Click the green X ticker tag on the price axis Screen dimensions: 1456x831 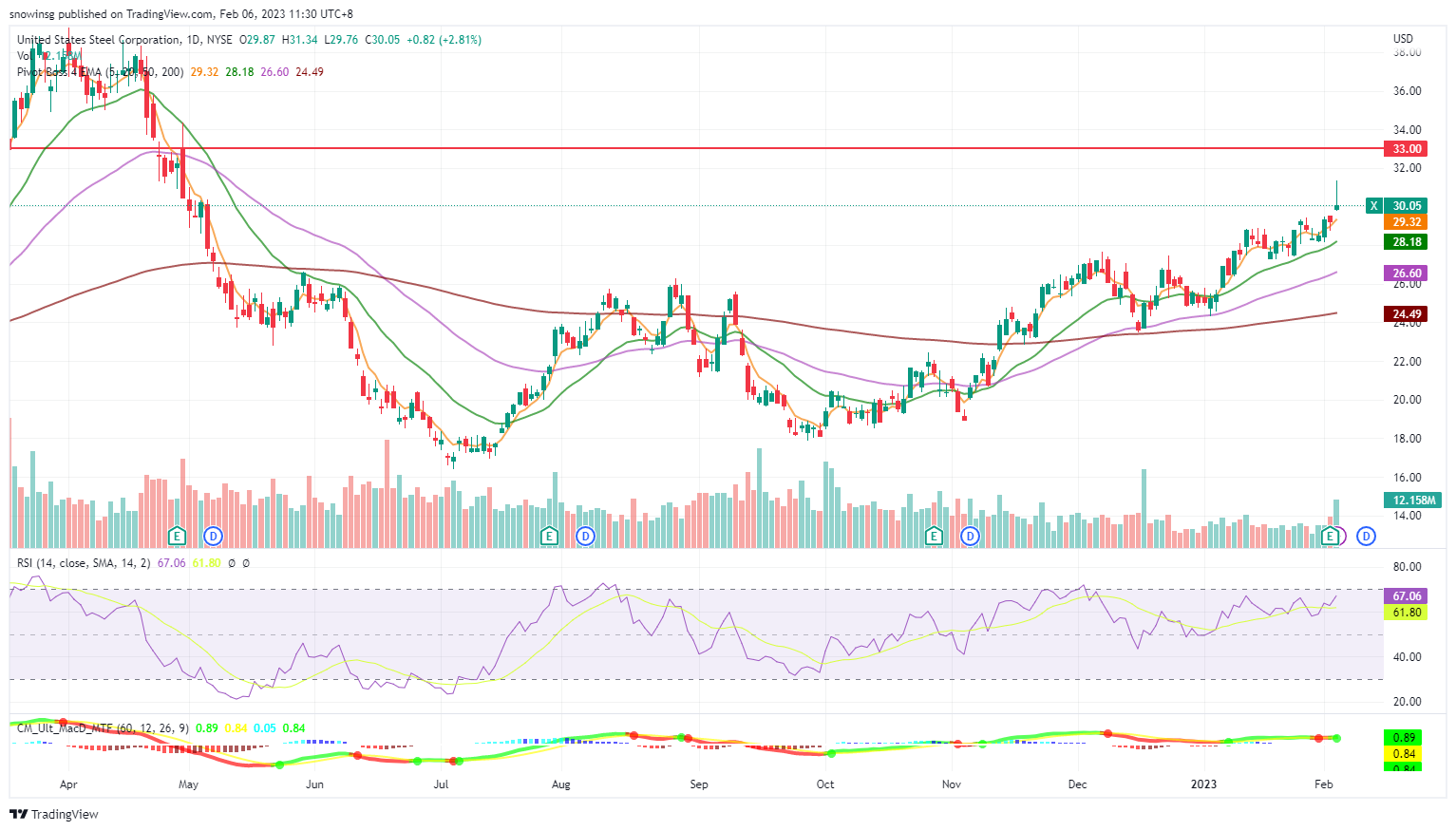(1373, 206)
